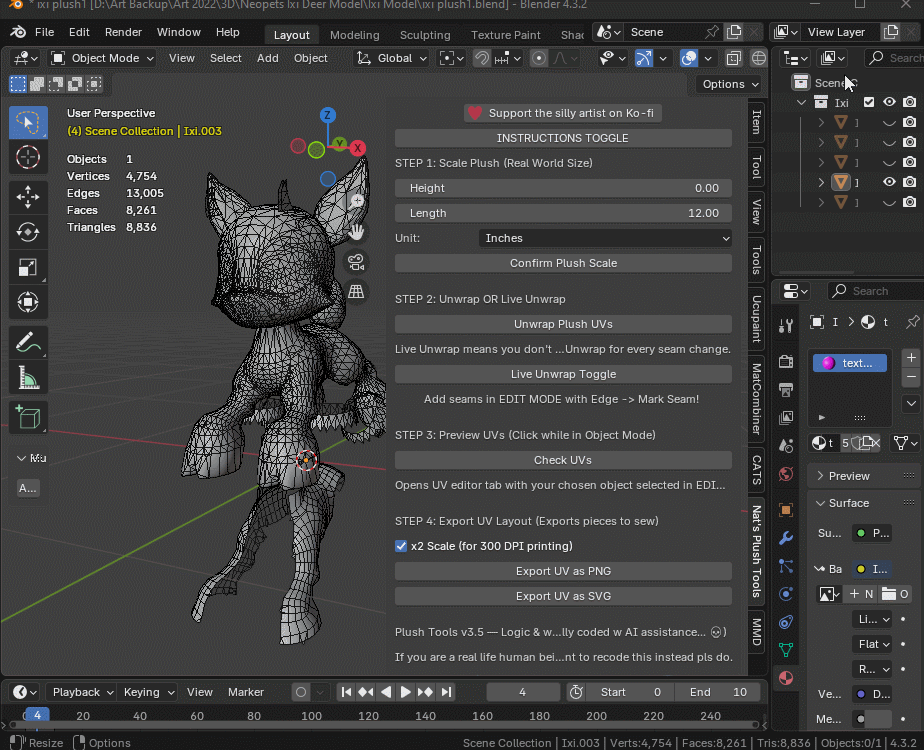Expand the Preview panel in material properties
The image size is (924, 750).
click(x=849, y=476)
